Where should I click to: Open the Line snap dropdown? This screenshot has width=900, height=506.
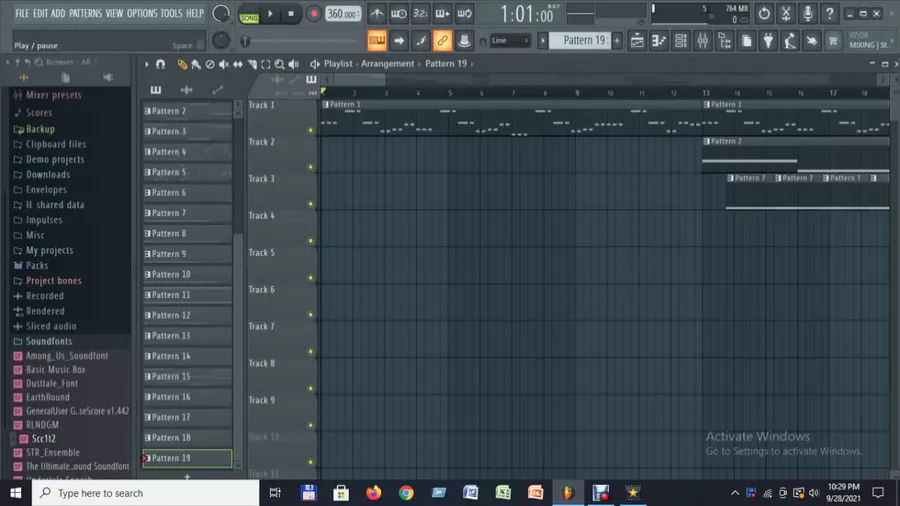(510, 41)
